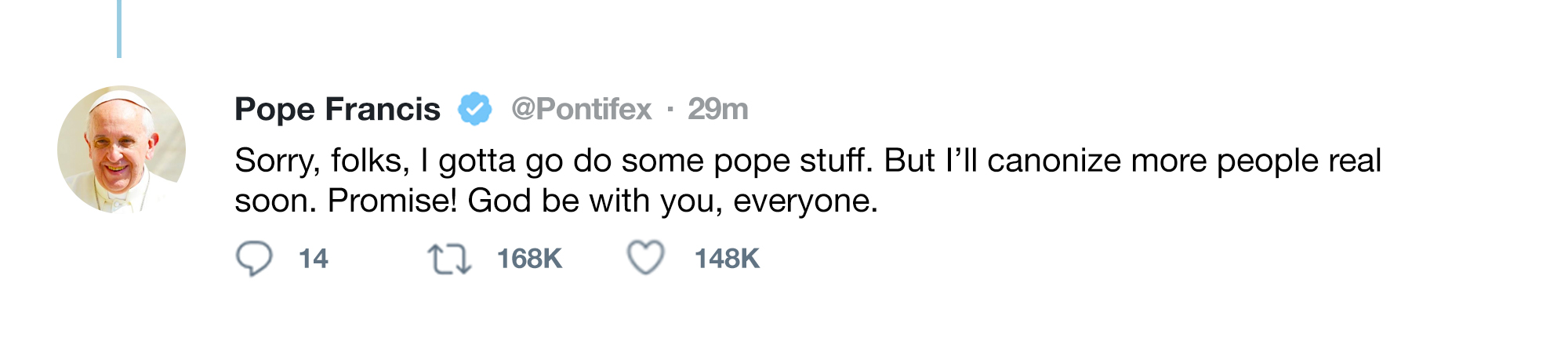Retweet Pope Francis's tweet via arrows icon
Image resolution: width=1568 pixels, height=359 pixels.
449,259
